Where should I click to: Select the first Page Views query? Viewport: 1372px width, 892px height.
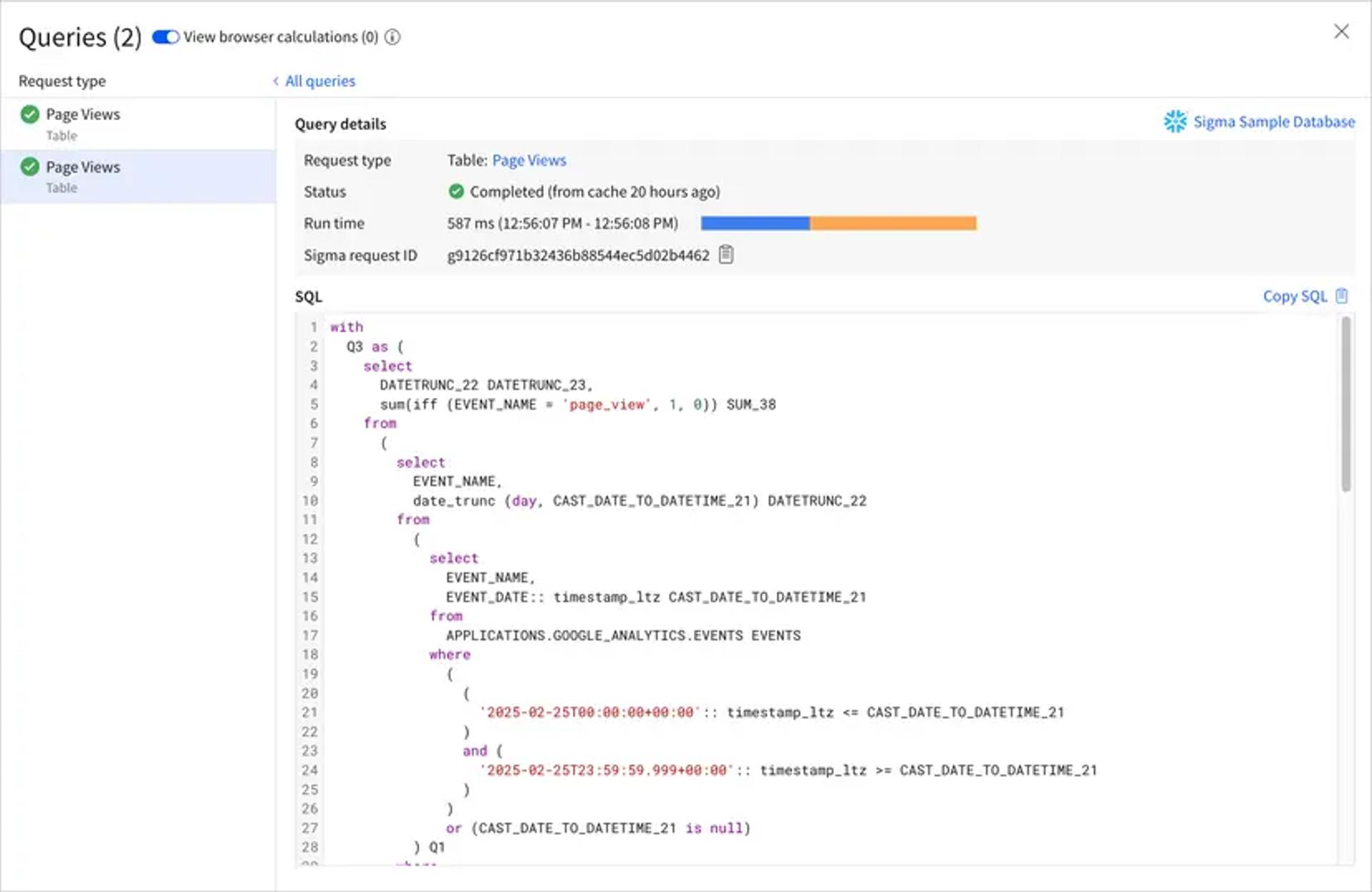click(138, 124)
